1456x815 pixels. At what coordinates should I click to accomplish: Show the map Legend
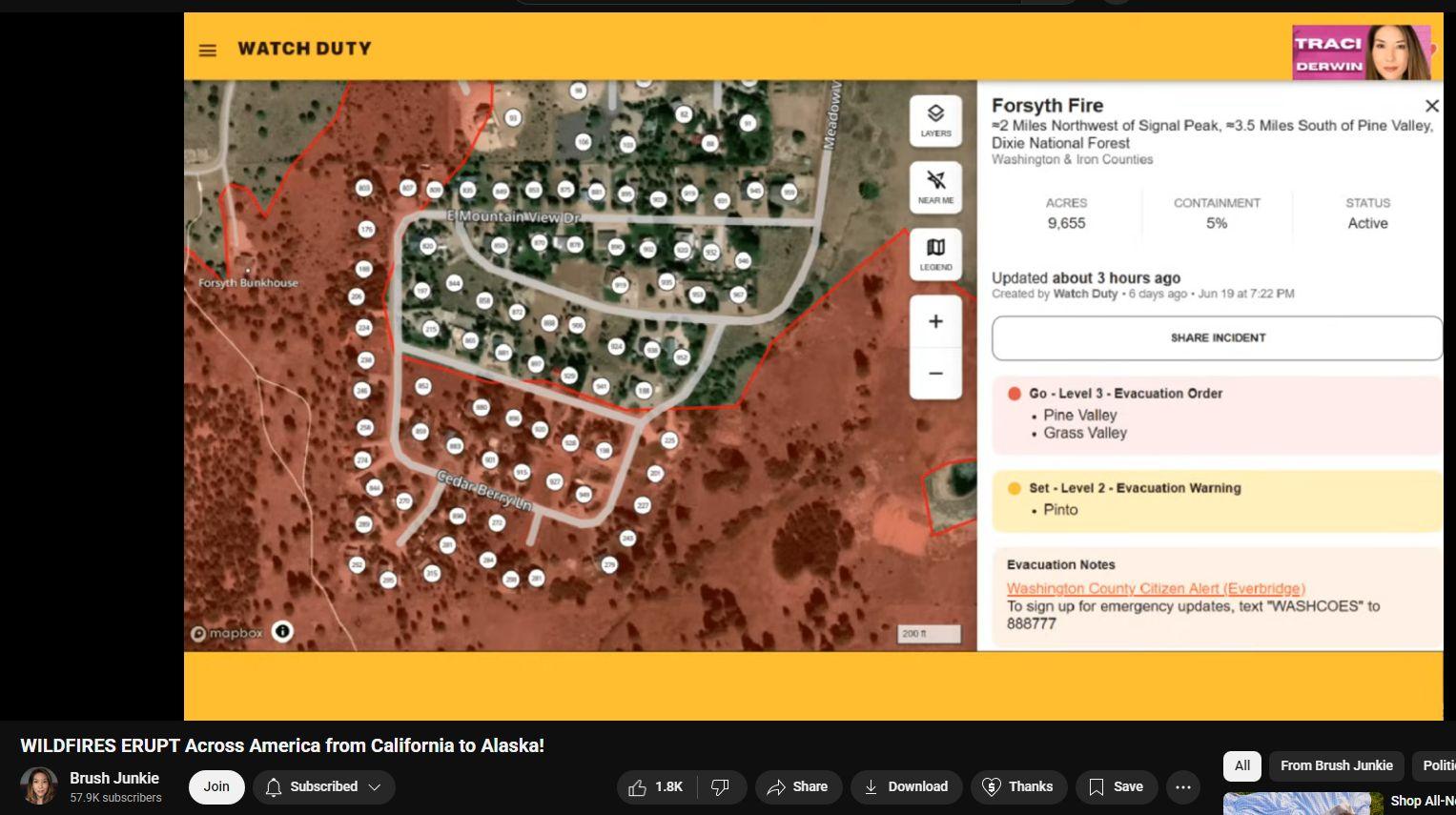[935, 255]
